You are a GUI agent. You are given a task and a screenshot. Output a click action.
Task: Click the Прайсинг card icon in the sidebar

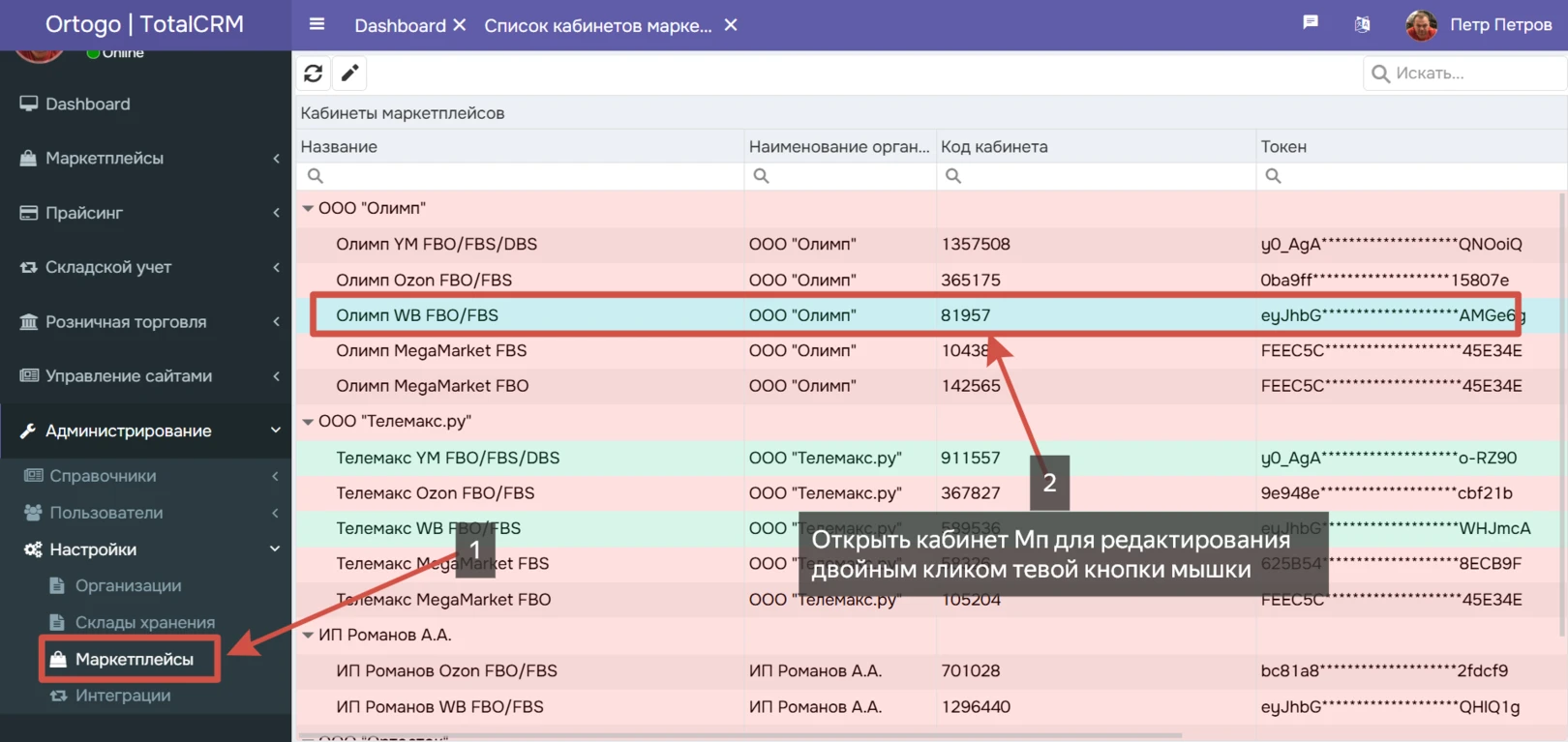[29, 213]
